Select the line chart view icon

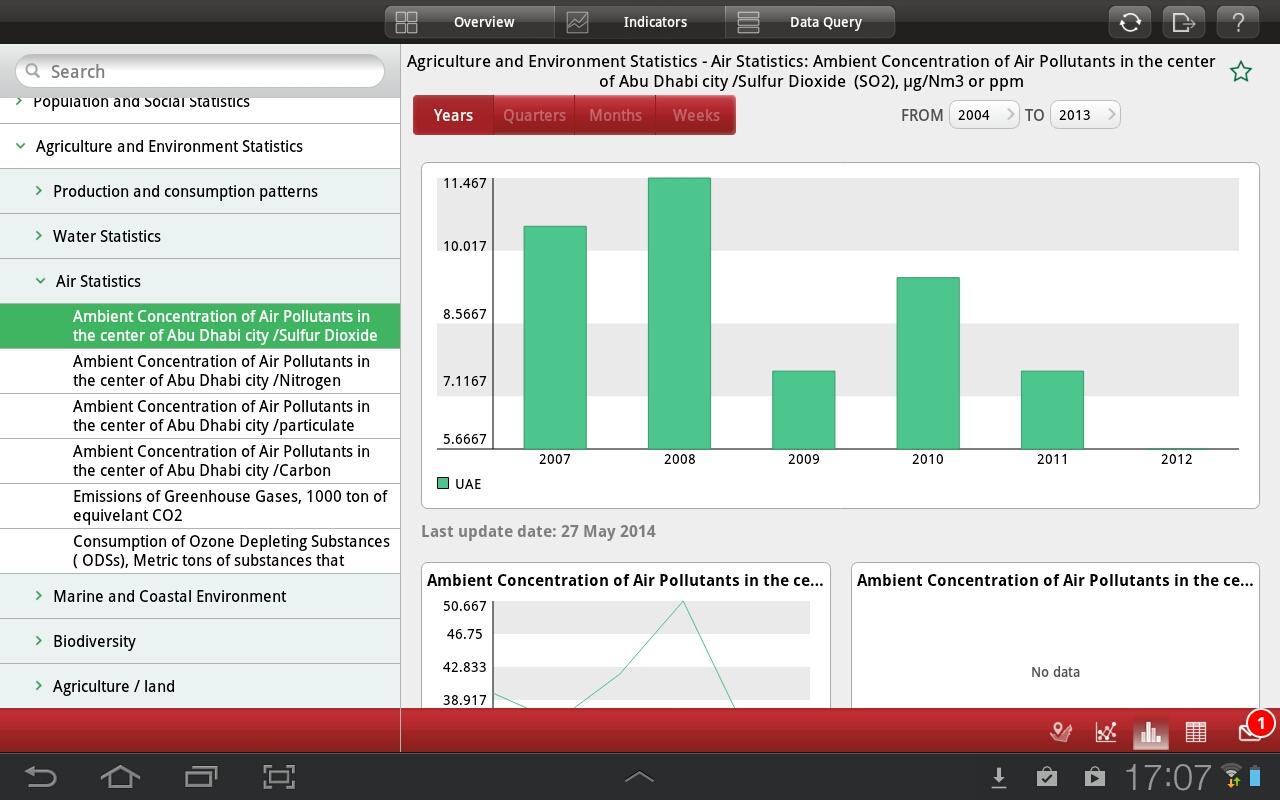click(x=1106, y=732)
